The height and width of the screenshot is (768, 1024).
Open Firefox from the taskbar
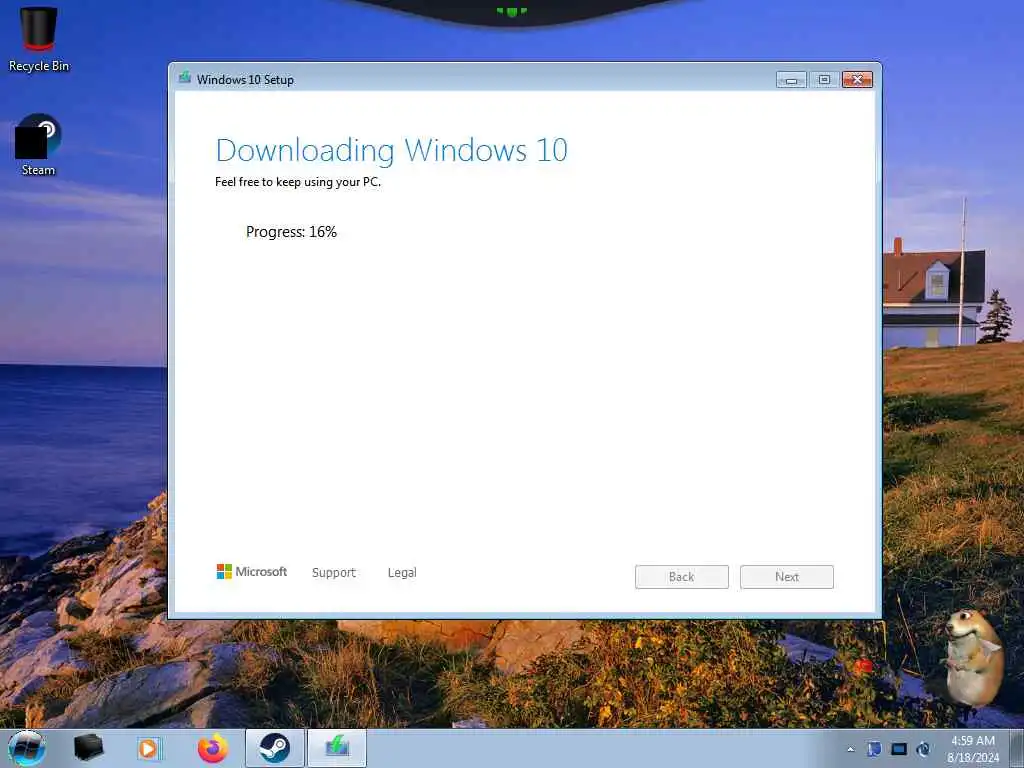click(213, 748)
